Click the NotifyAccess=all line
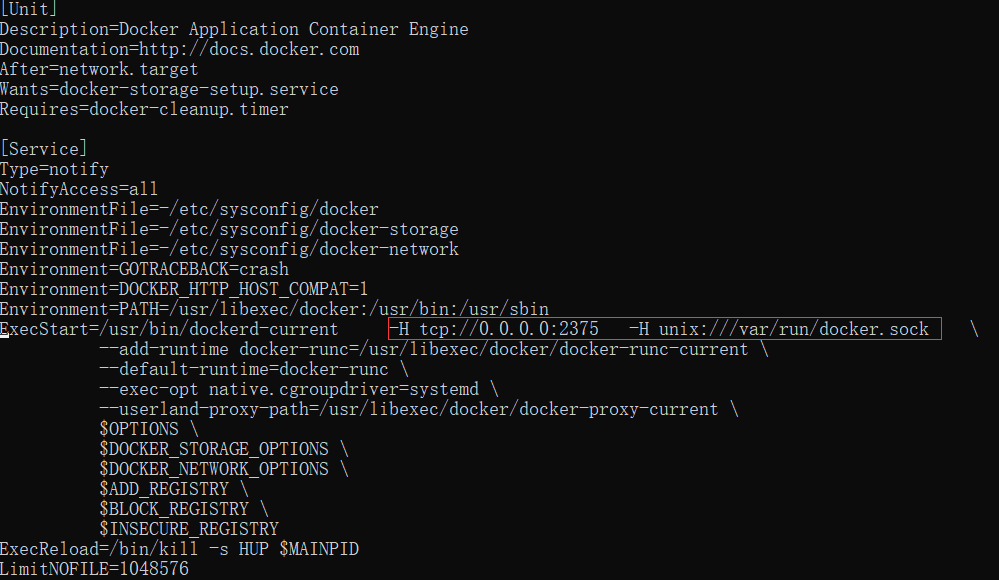Image resolution: width=999 pixels, height=580 pixels. (x=79, y=189)
